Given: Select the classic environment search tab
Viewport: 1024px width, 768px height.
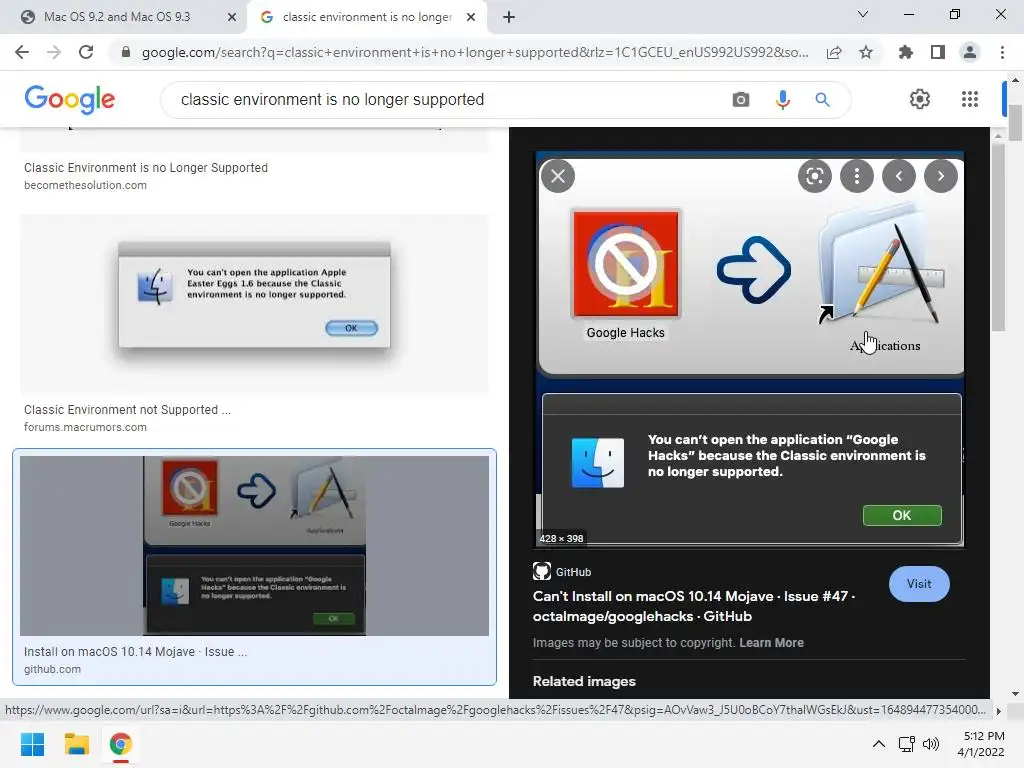Looking at the screenshot, I should (366, 17).
